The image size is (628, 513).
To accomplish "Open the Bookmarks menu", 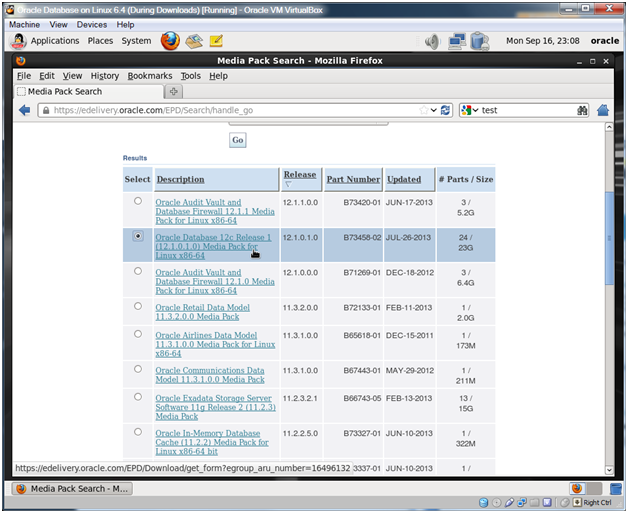I will point(149,75).
